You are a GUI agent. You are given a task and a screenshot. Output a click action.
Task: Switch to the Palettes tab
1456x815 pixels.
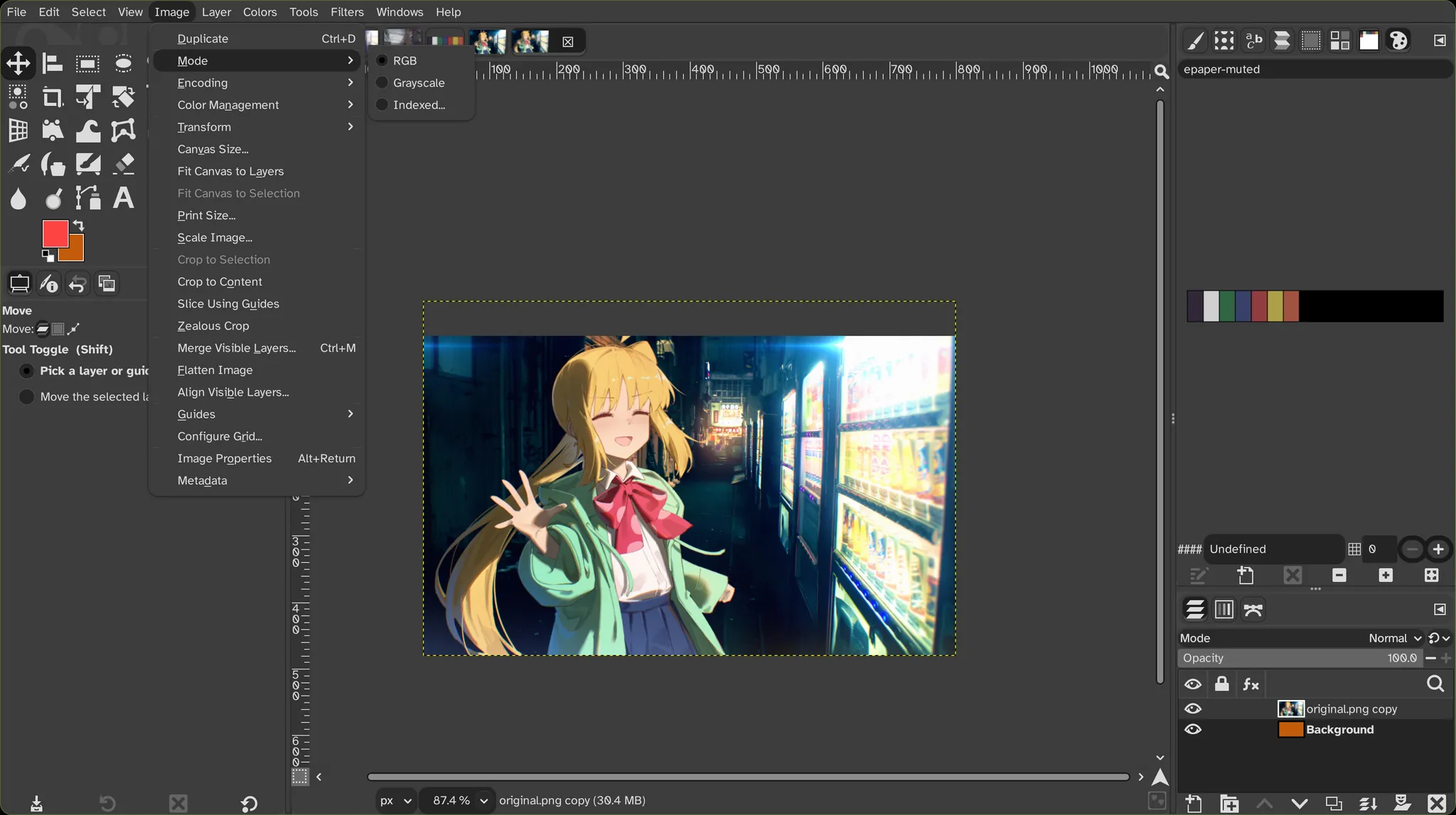[x=1398, y=41]
